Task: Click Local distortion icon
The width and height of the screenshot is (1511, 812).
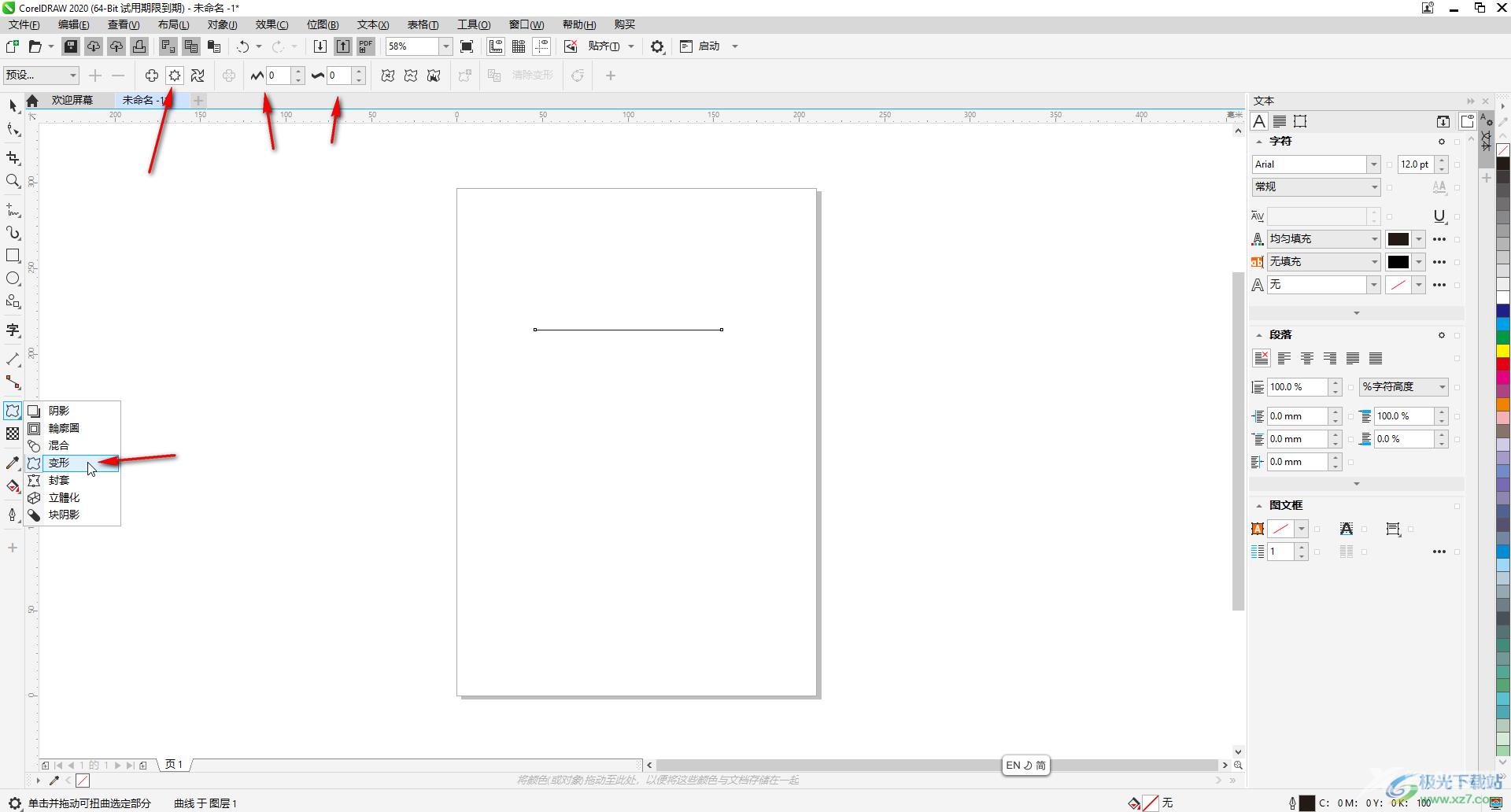Action: coord(434,76)
